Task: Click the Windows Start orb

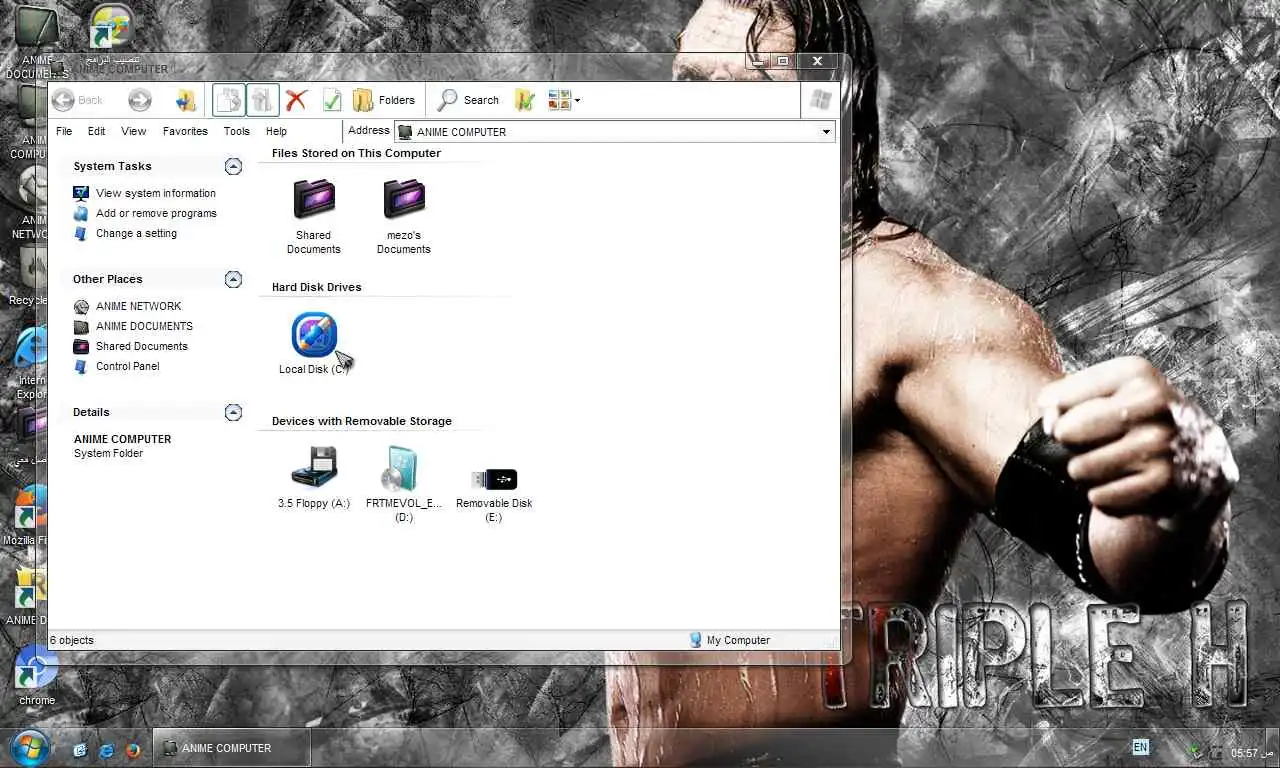Action: (x=30, y=747)
